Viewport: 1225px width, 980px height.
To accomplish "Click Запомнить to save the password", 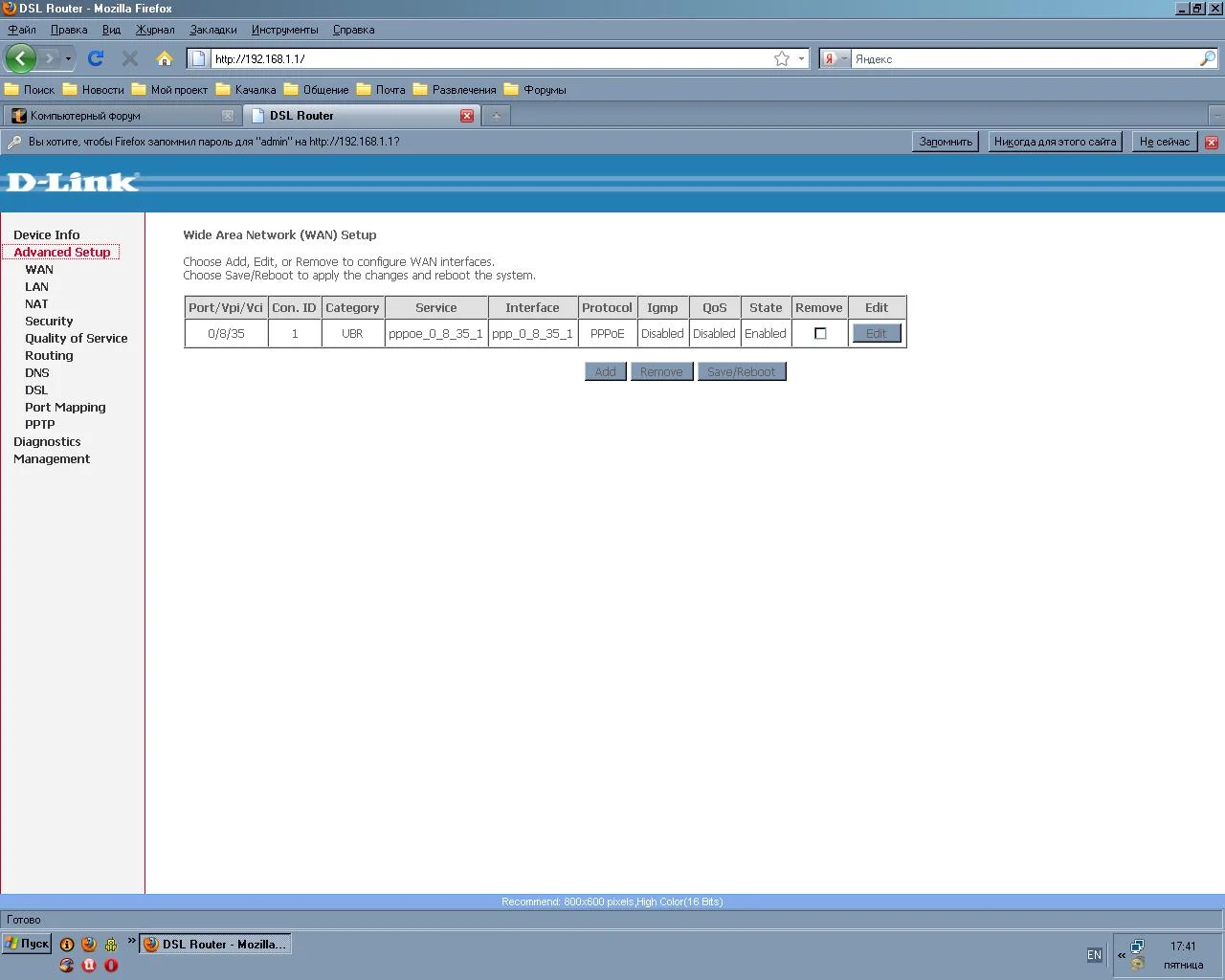I will [946, 142].
